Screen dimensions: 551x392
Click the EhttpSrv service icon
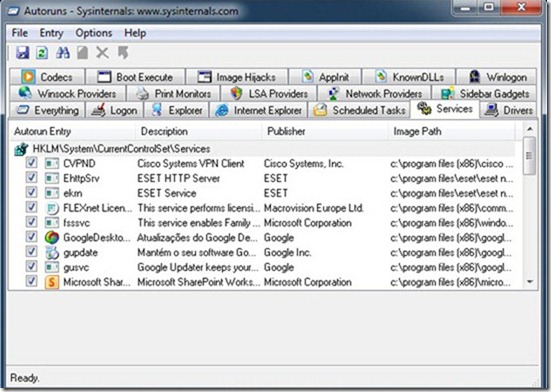[52, 178]
